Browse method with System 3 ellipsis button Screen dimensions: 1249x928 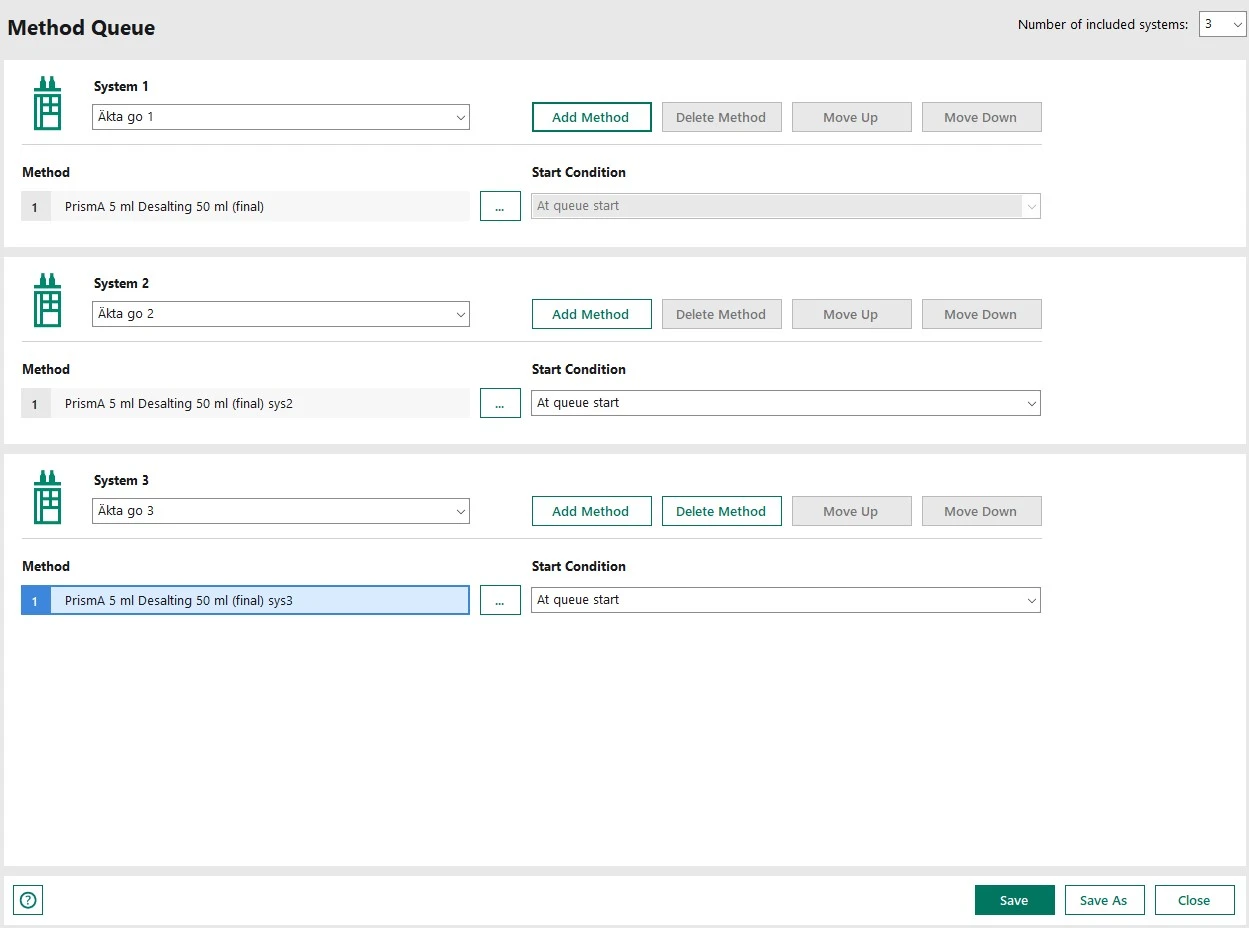click(500, 601)
